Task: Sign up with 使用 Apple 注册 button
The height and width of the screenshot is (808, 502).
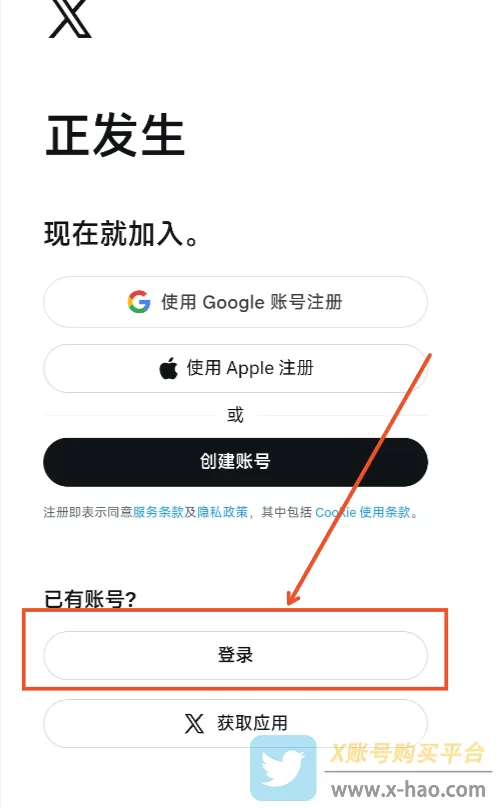Action: point(236,368)
